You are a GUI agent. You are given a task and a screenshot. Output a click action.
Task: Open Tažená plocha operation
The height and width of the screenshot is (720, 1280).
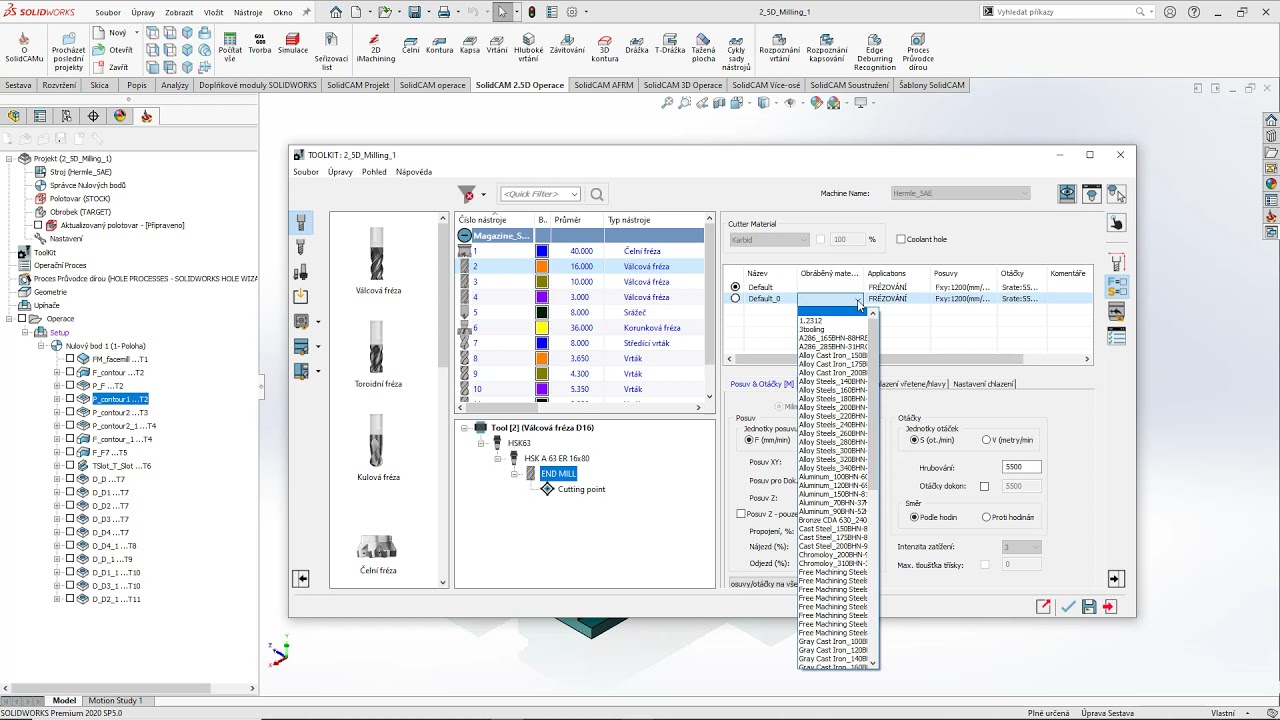pyautogui.click(x=703, y=48)
